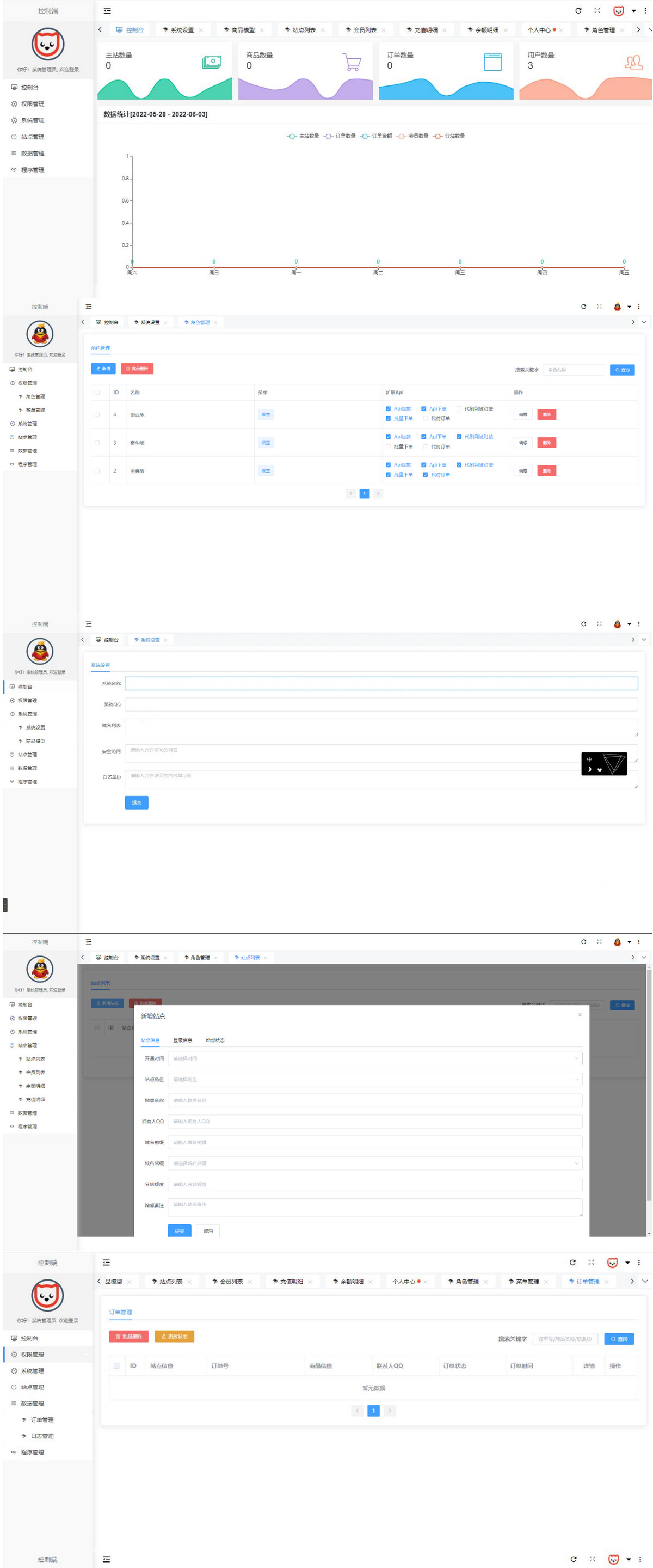The height and width of the screenshot is (1568, 653).
Task: Switch to the 登录信息 tab
Action: (x=183, y=1040)
